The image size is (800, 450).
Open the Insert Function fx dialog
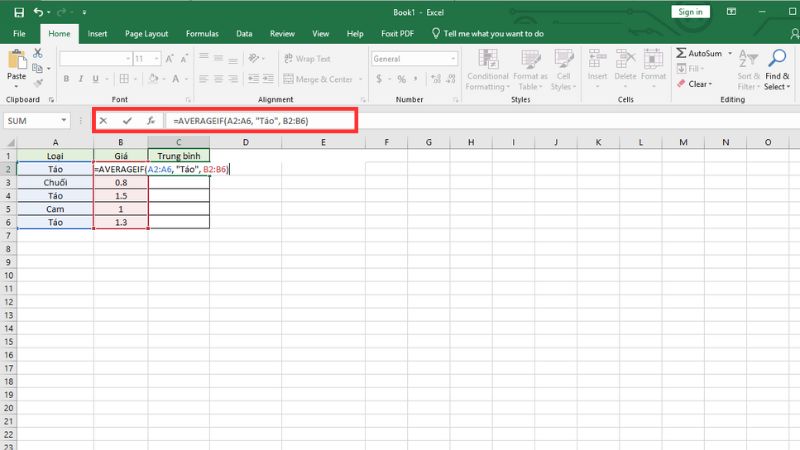pyautogui.click(x=150, y=120)
